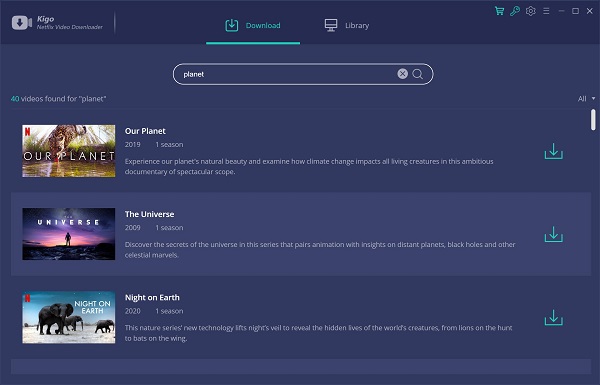
Task: Maximize the Kigo window
Action: [576, 11]
